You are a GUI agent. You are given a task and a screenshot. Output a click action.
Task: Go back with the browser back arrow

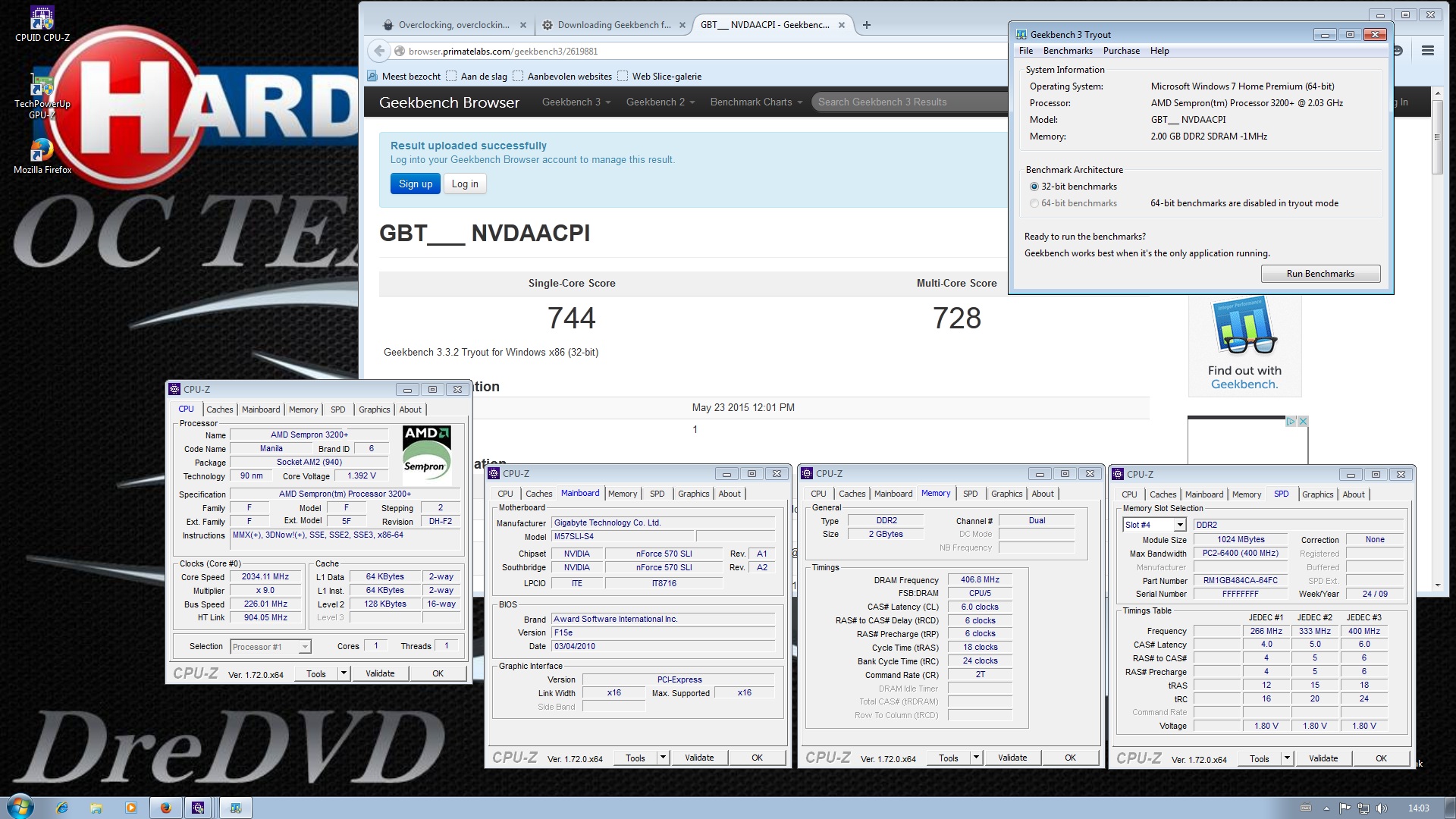pos(378,51)
